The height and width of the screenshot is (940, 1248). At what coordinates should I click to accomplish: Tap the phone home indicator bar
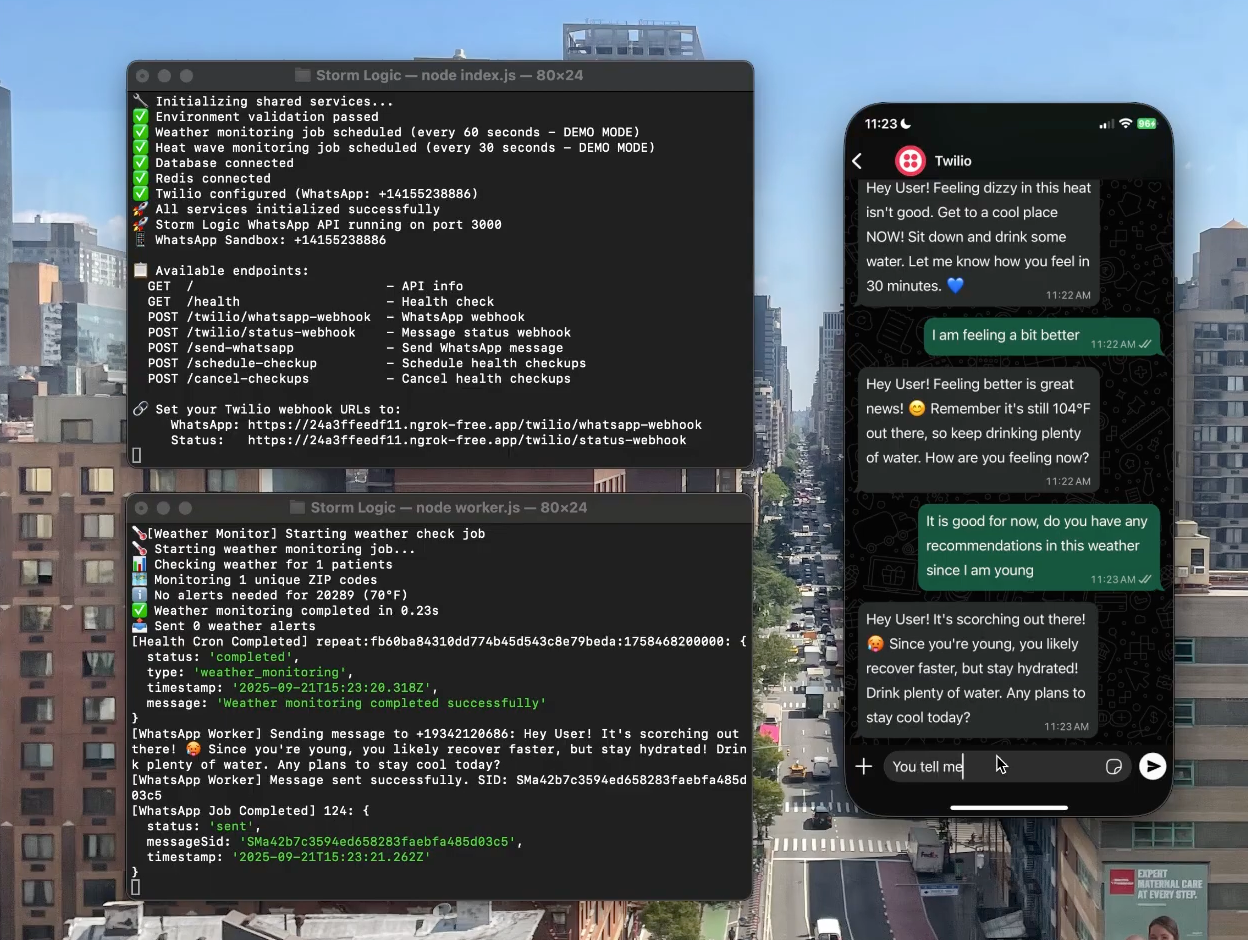tap(1009, 807)
